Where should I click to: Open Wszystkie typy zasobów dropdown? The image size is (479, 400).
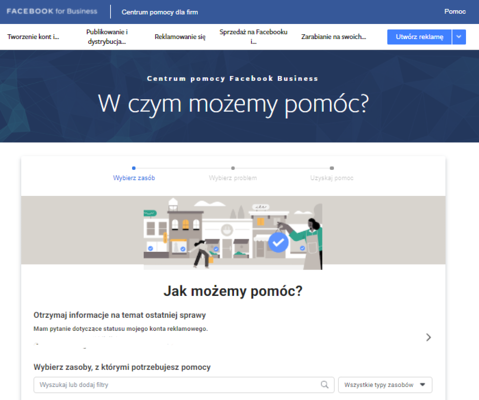pyautogui.click(x=385, y=385)
